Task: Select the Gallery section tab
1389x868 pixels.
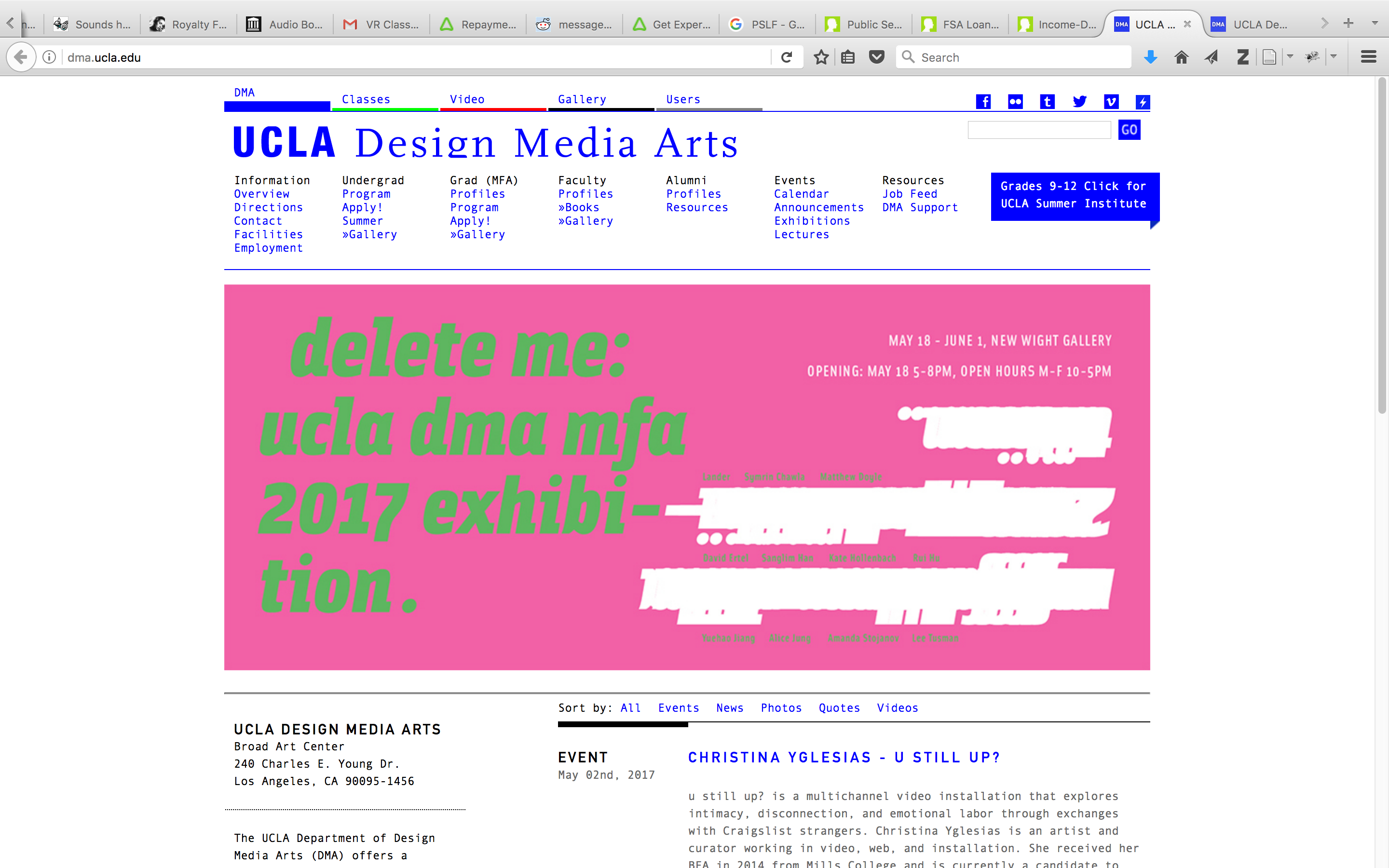Action: tap(582, 99)
